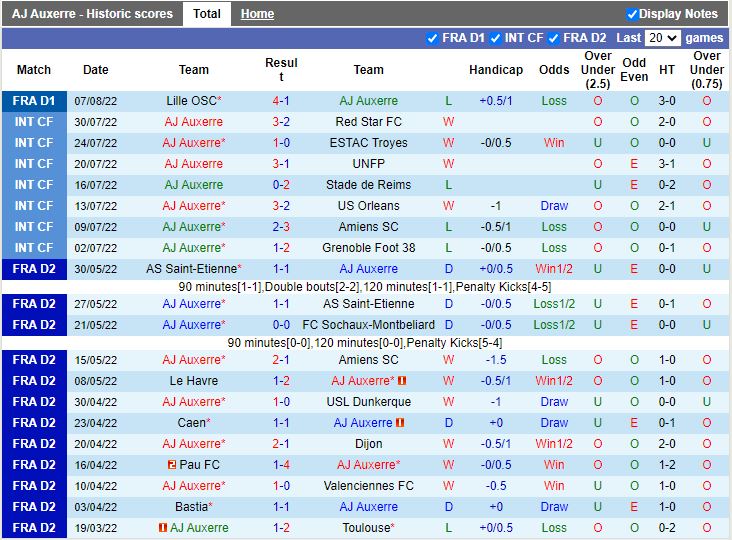Viewport: 732px width, 540px height.
Task: Click the date 19/03/22
Action: click(x=95, y=528)
